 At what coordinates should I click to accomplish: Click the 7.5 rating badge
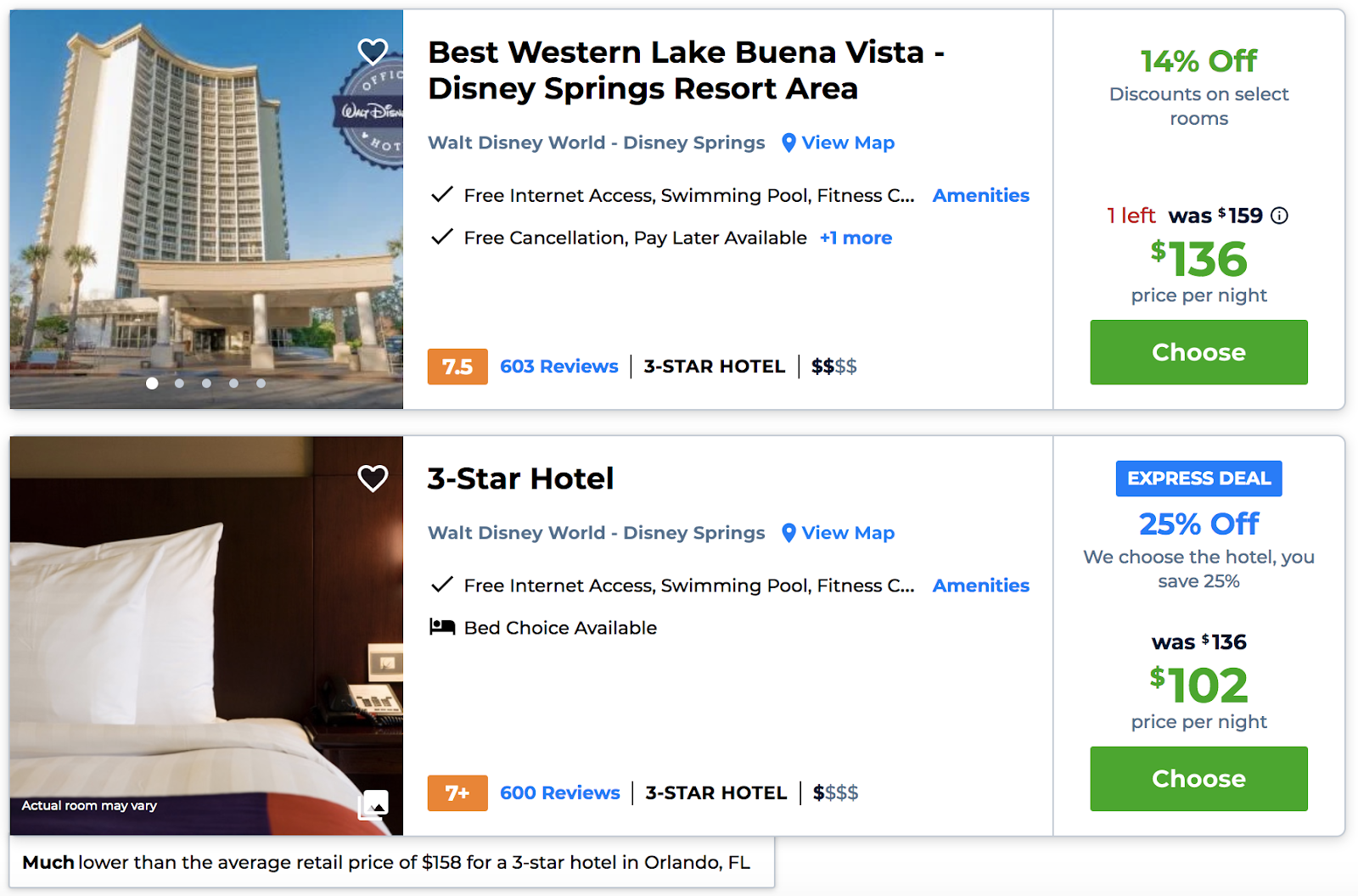point(457,367)
